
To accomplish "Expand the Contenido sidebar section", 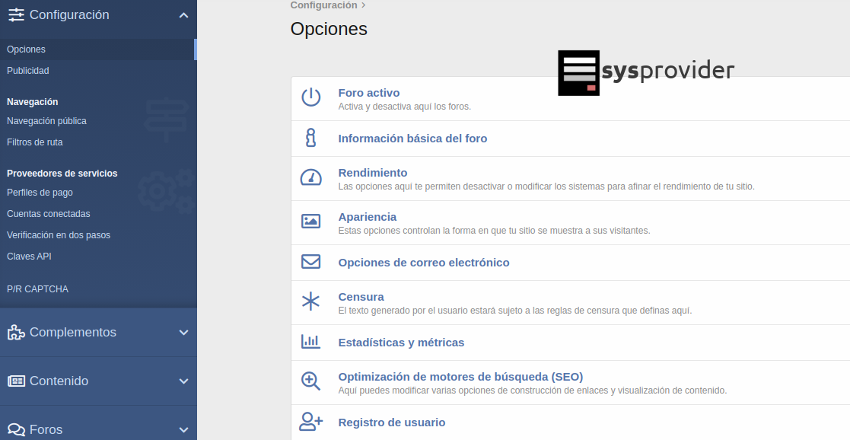I will point(183,381).
